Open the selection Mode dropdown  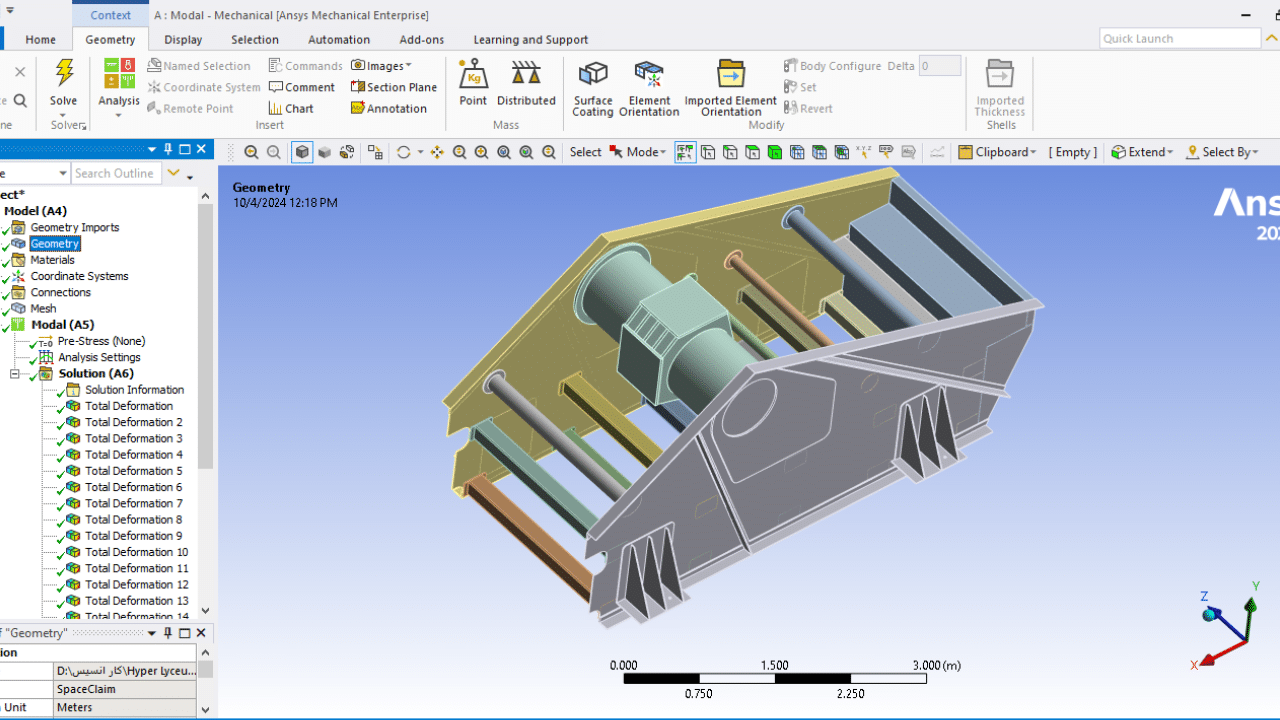pos(638,152)
